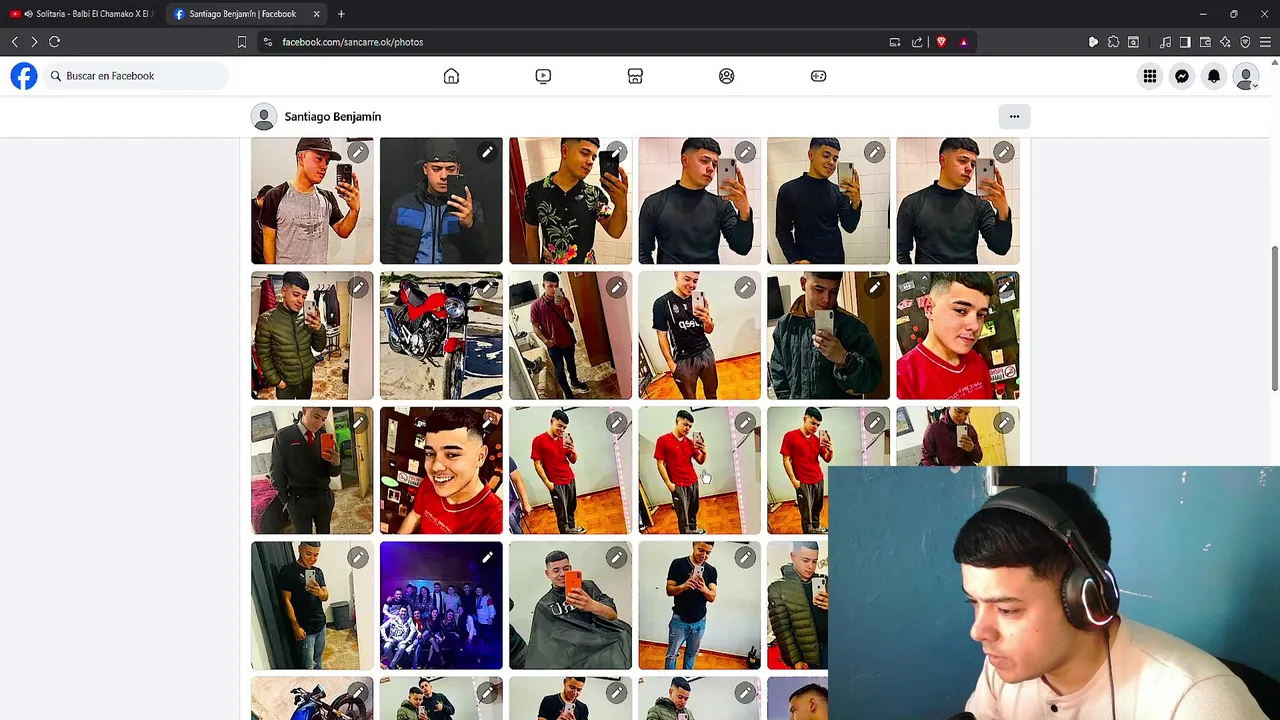This screenshot has width=1280, height=720.
Task: Open the gray shirt cap selfie photo
Action: tap(312, 201)
